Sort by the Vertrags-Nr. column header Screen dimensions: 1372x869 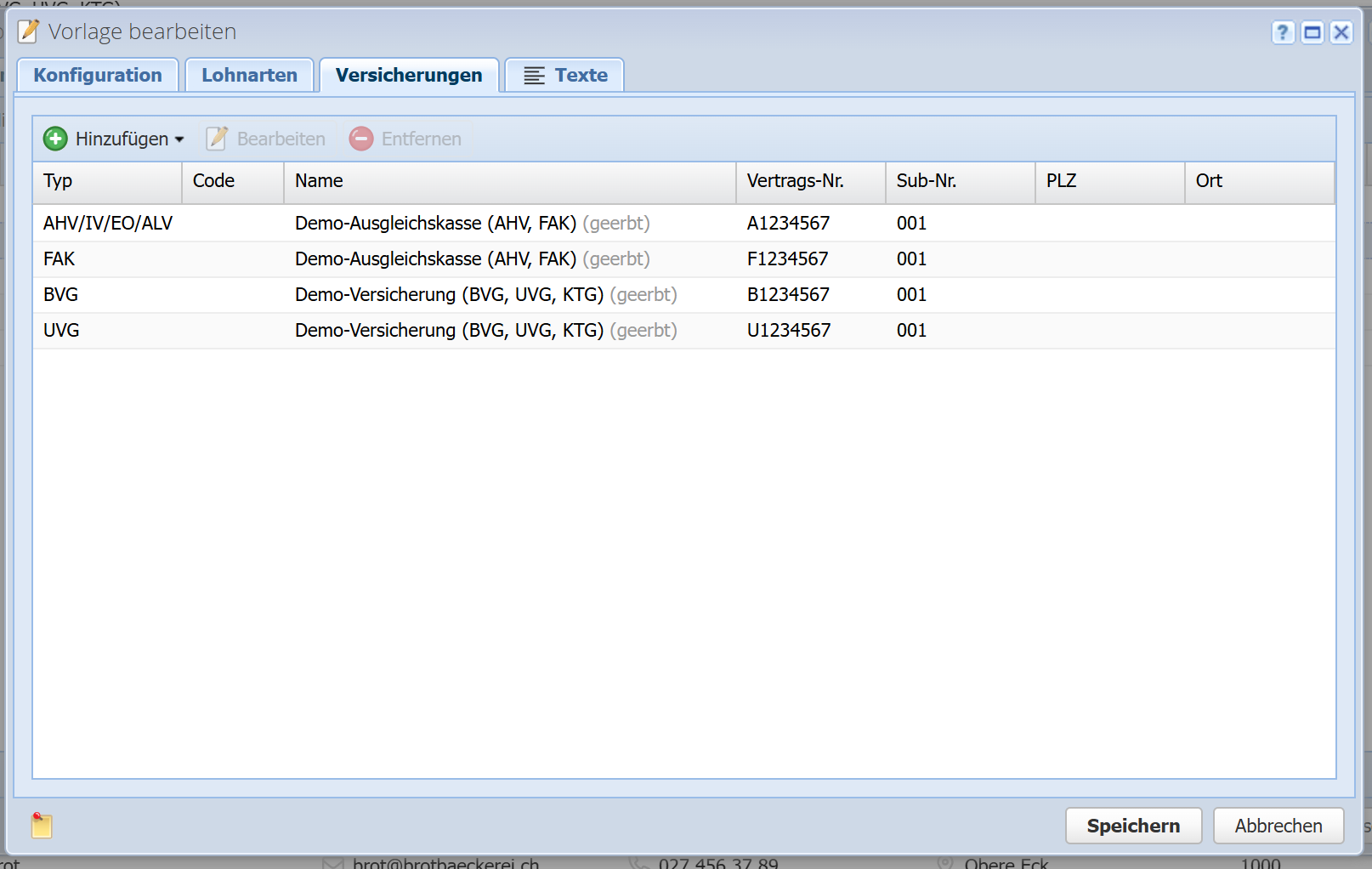(809, 181)
